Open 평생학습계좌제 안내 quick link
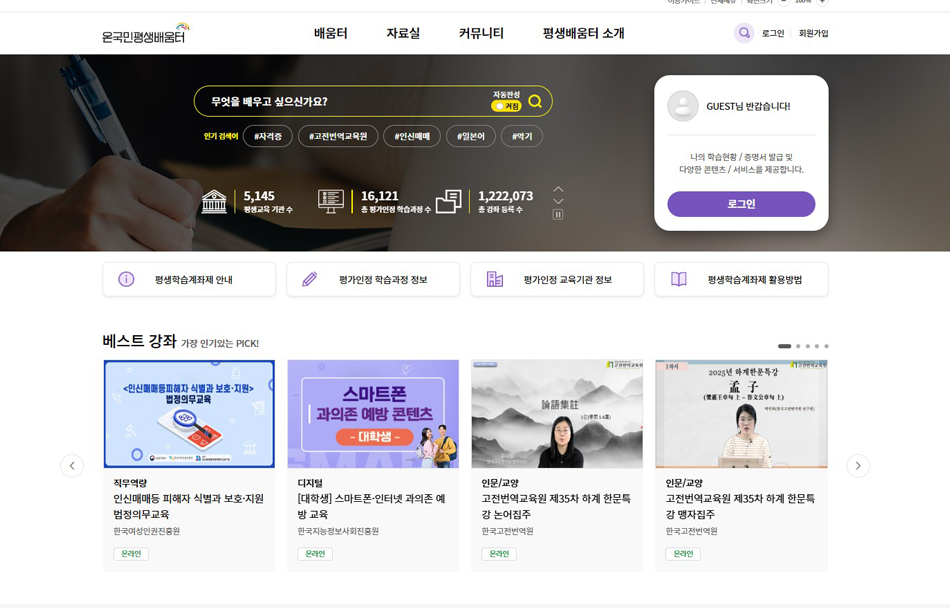Viewport: 950px width, 608px height. [x=189, y=279]
